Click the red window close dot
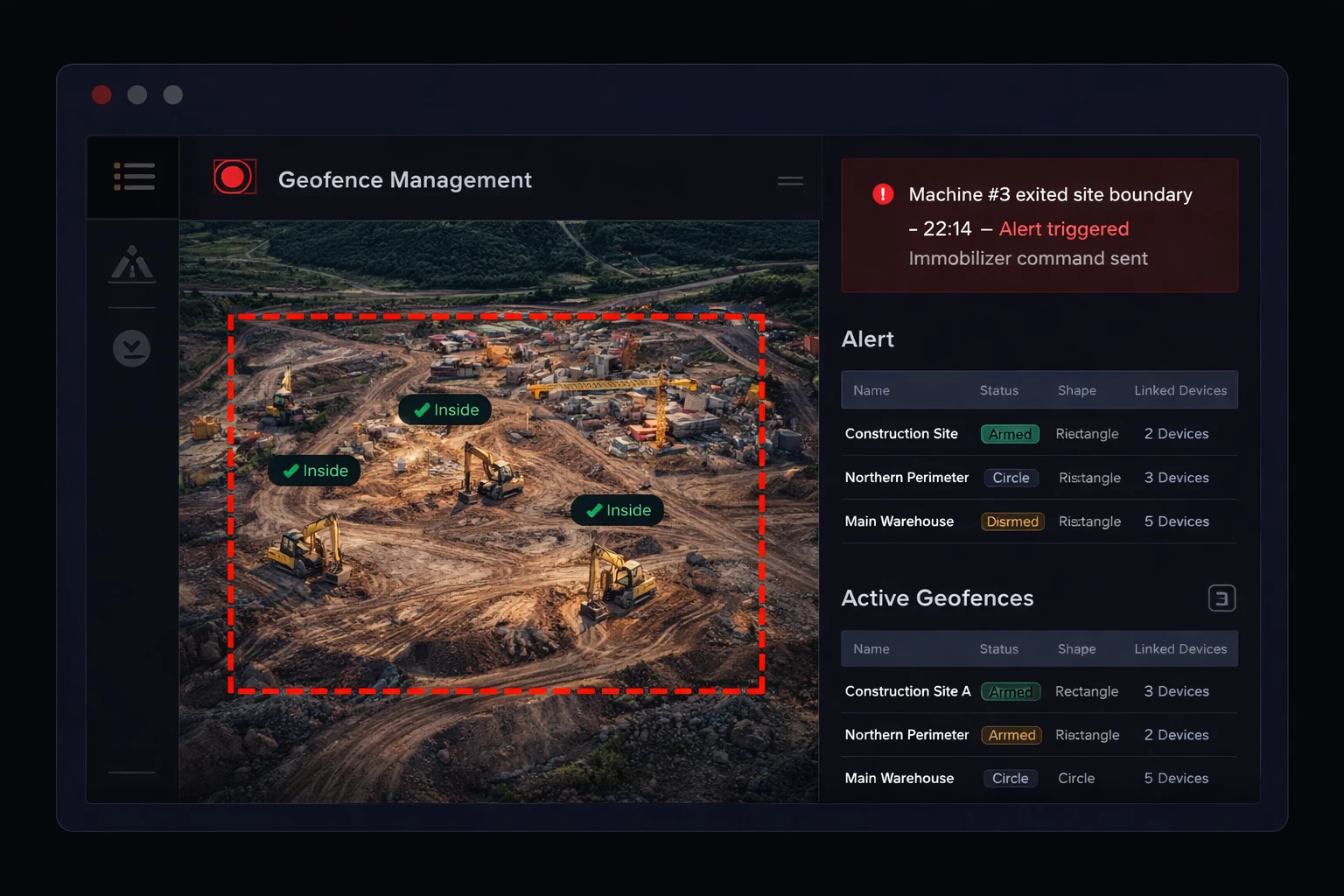 point(101,94)
